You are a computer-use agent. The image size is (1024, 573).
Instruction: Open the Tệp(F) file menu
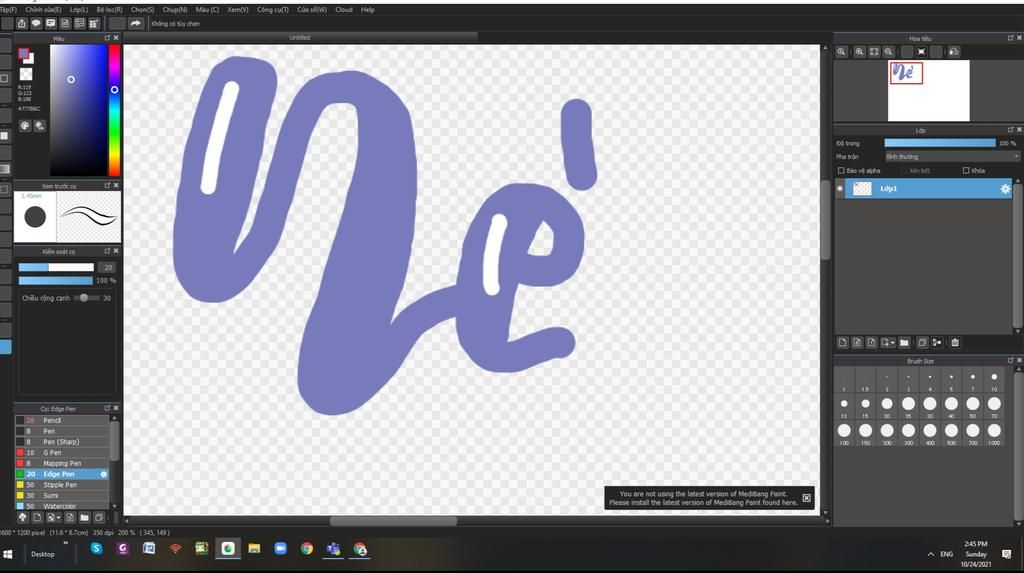(8, 10)
